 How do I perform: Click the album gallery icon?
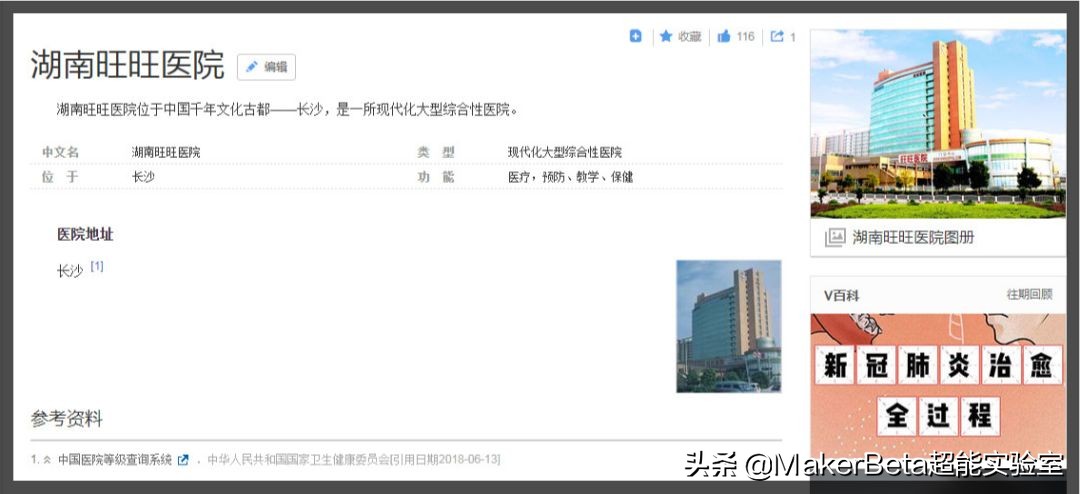pos(834,237)
